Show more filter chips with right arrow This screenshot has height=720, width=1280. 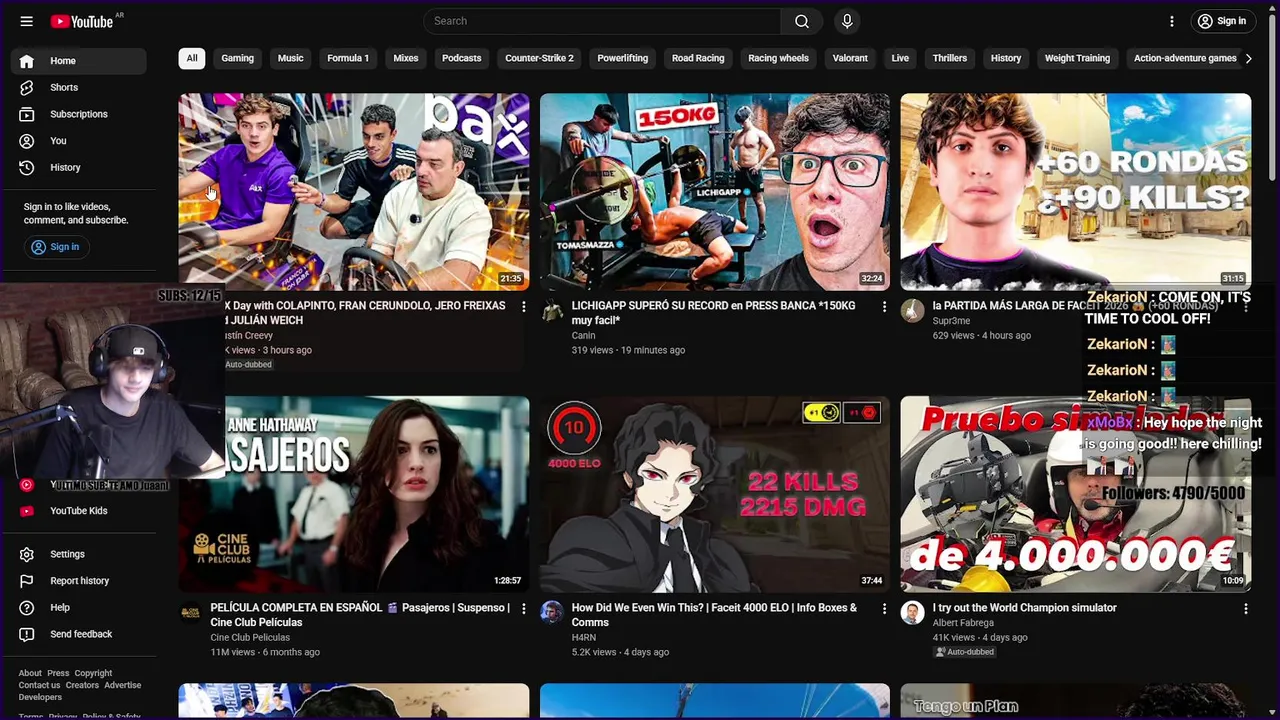(1248, 58)
